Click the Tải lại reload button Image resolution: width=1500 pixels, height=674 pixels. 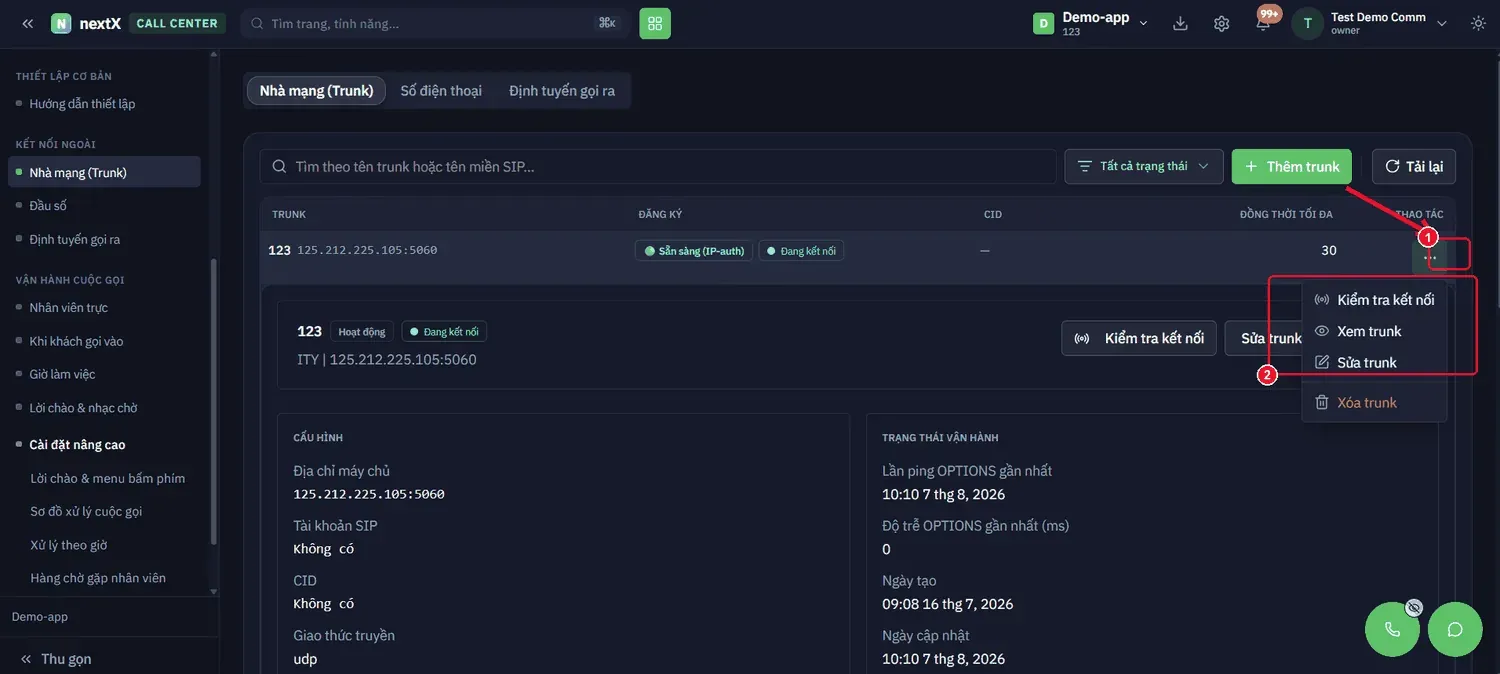(1414, 166)
